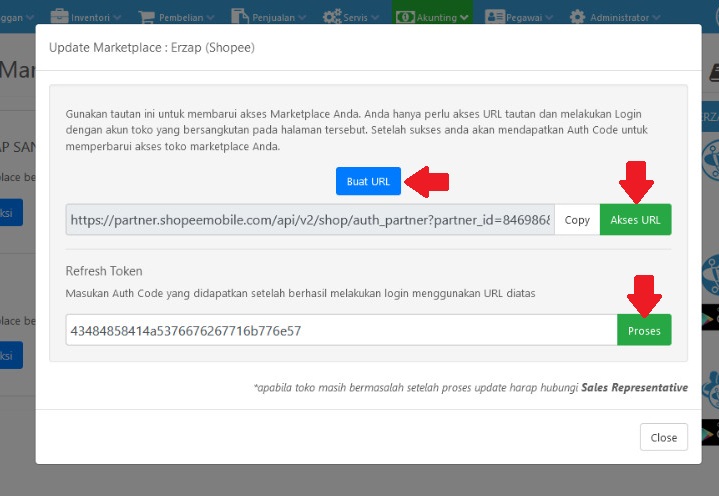Expand the Inventori dropdown chevron
This screenshot has width=719, height=496.
[116, 18]
